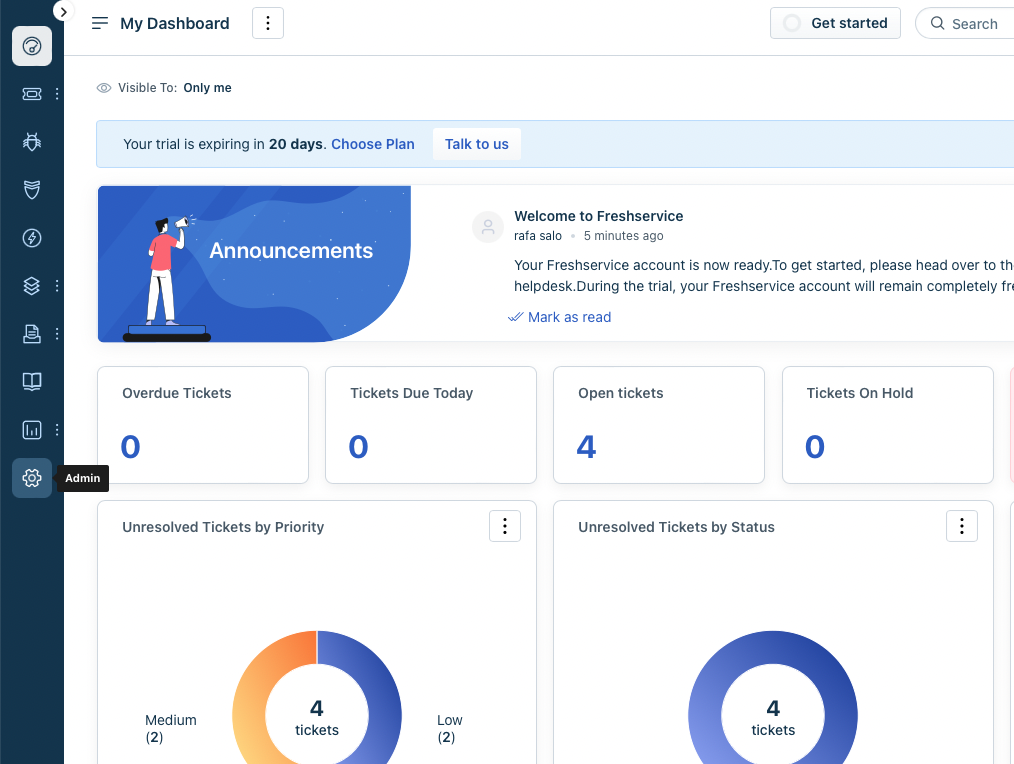Open Assets submenu dots in sidebar
1014x764 pixels.
coord(57,285)
